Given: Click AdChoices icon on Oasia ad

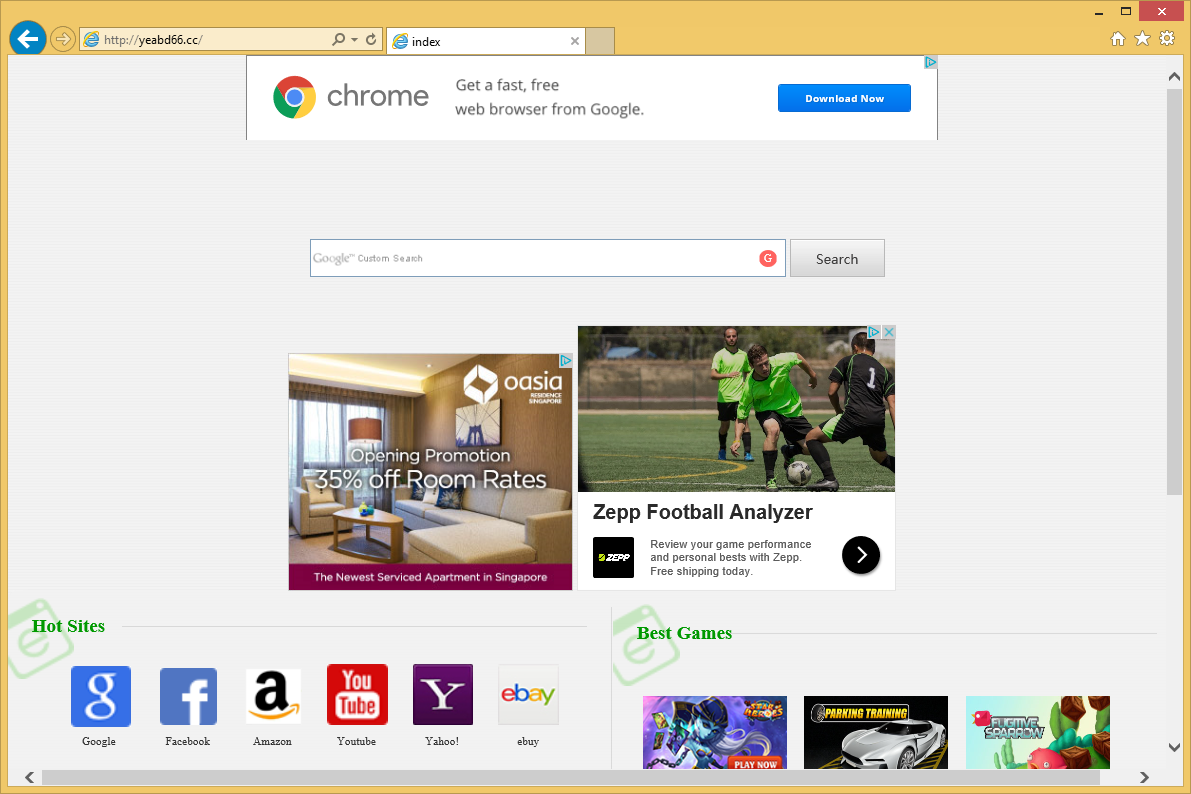Looking at the screenshot, I should click(566, 360).
